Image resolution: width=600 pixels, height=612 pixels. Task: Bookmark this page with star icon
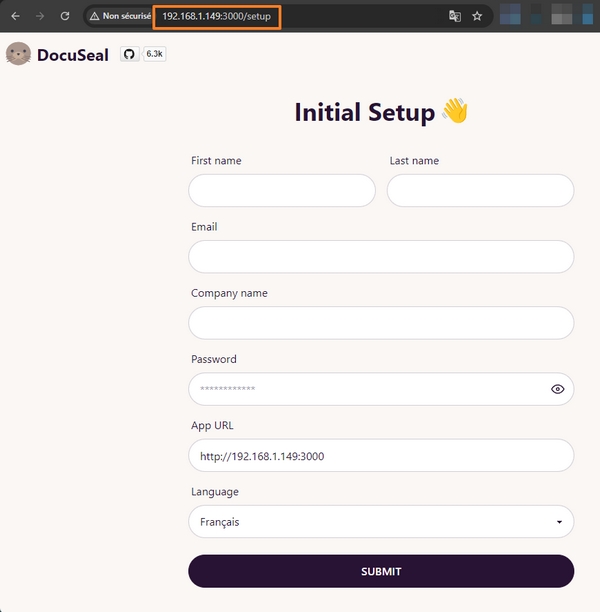(477, 16)
